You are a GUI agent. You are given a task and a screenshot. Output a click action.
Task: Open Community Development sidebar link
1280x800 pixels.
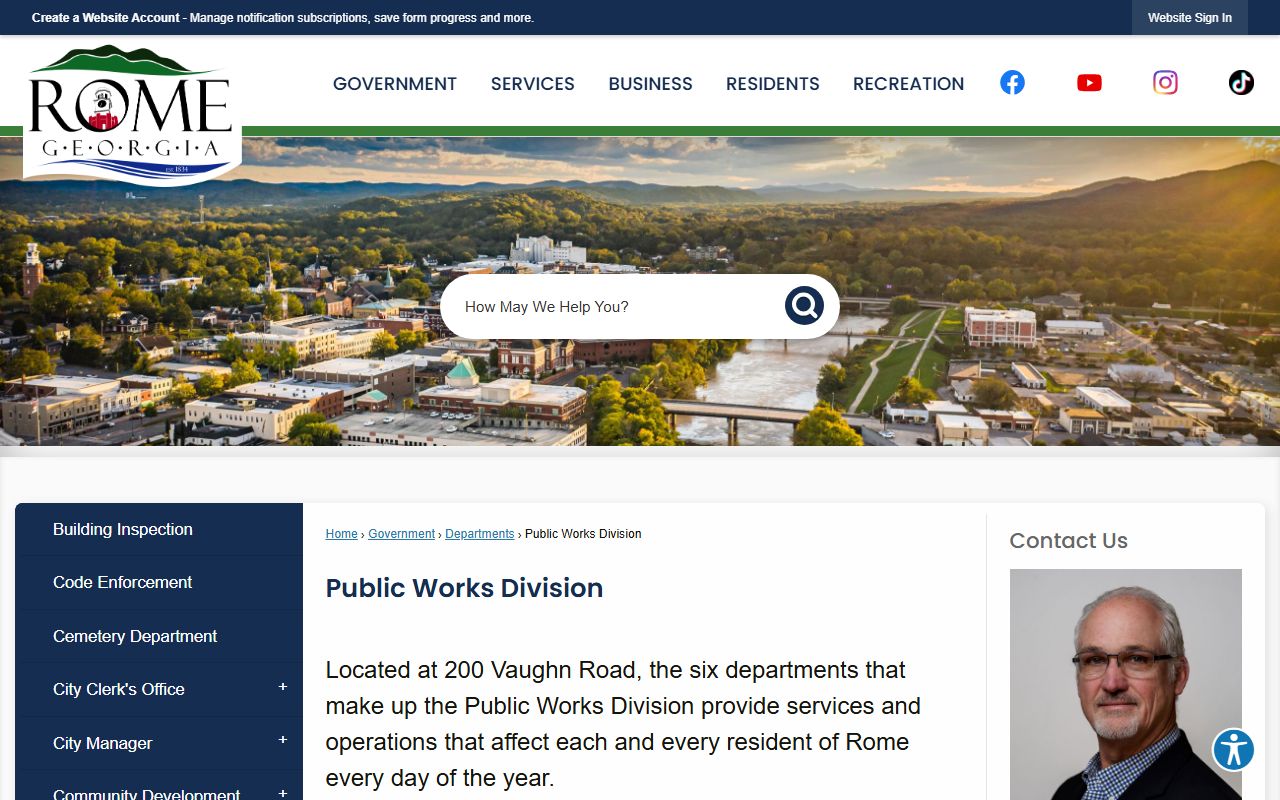[x=147, y=794]
